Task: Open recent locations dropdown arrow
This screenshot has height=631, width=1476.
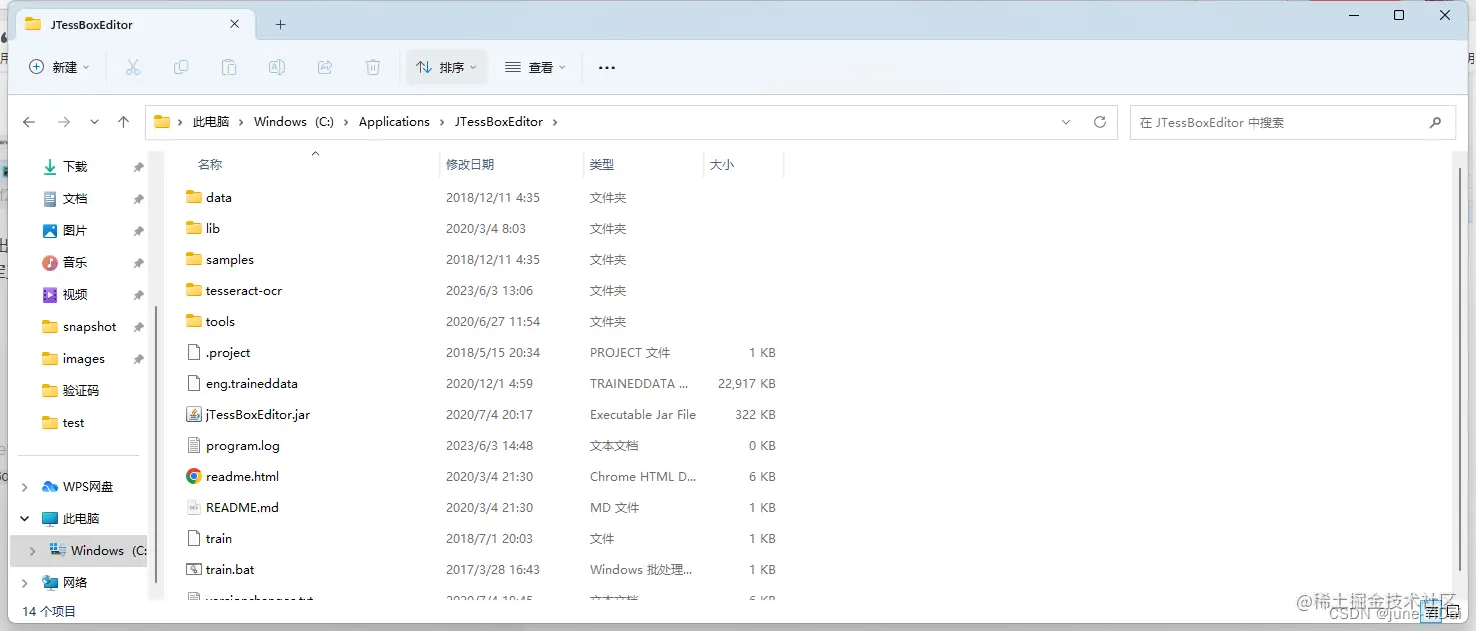Action: click(94, 122)
